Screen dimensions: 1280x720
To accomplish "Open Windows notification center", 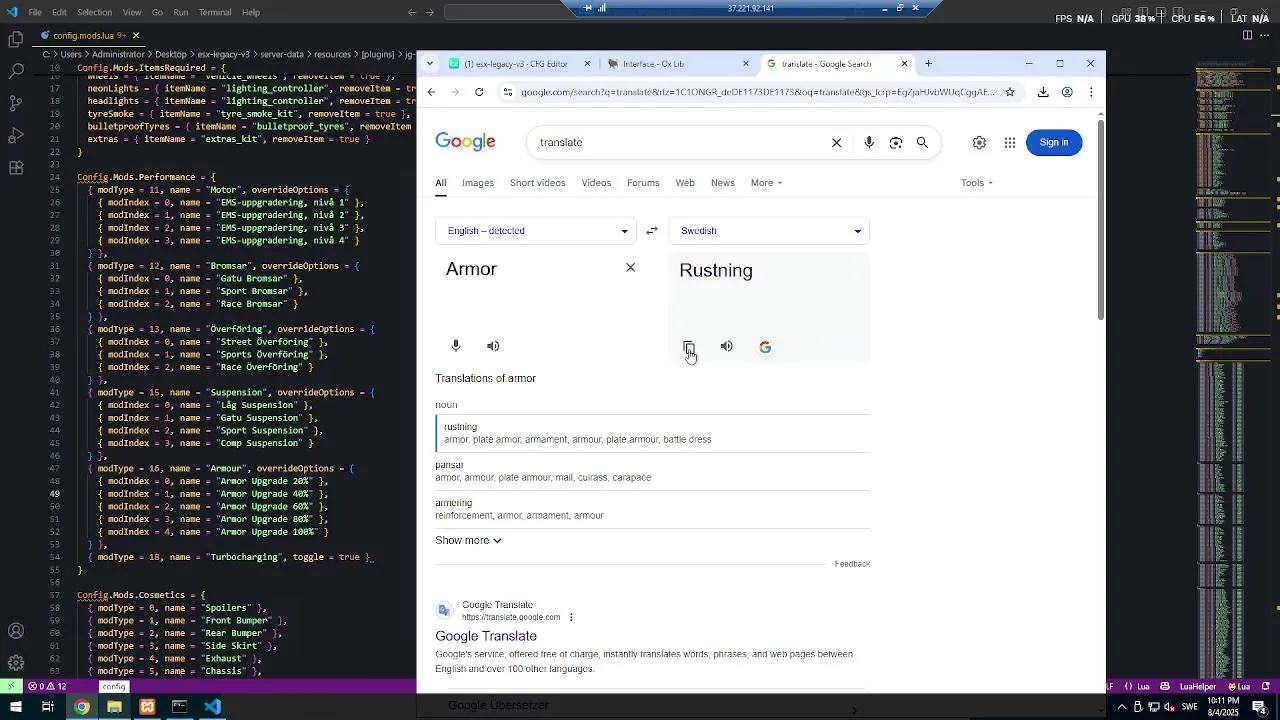I will point(1259,707).
